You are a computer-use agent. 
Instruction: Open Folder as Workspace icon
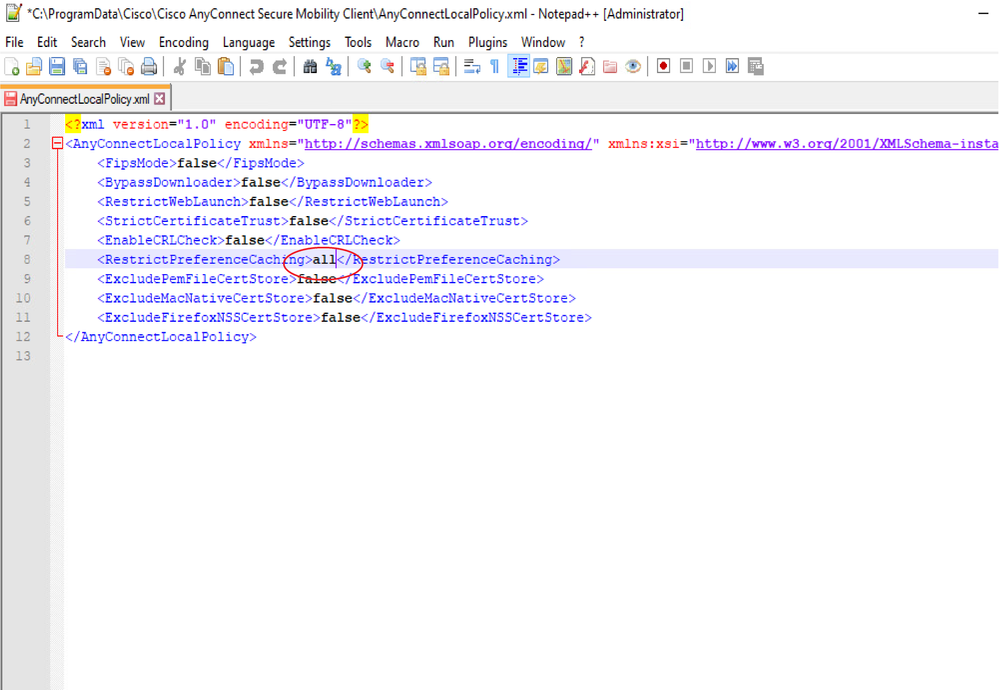point(610,66)
